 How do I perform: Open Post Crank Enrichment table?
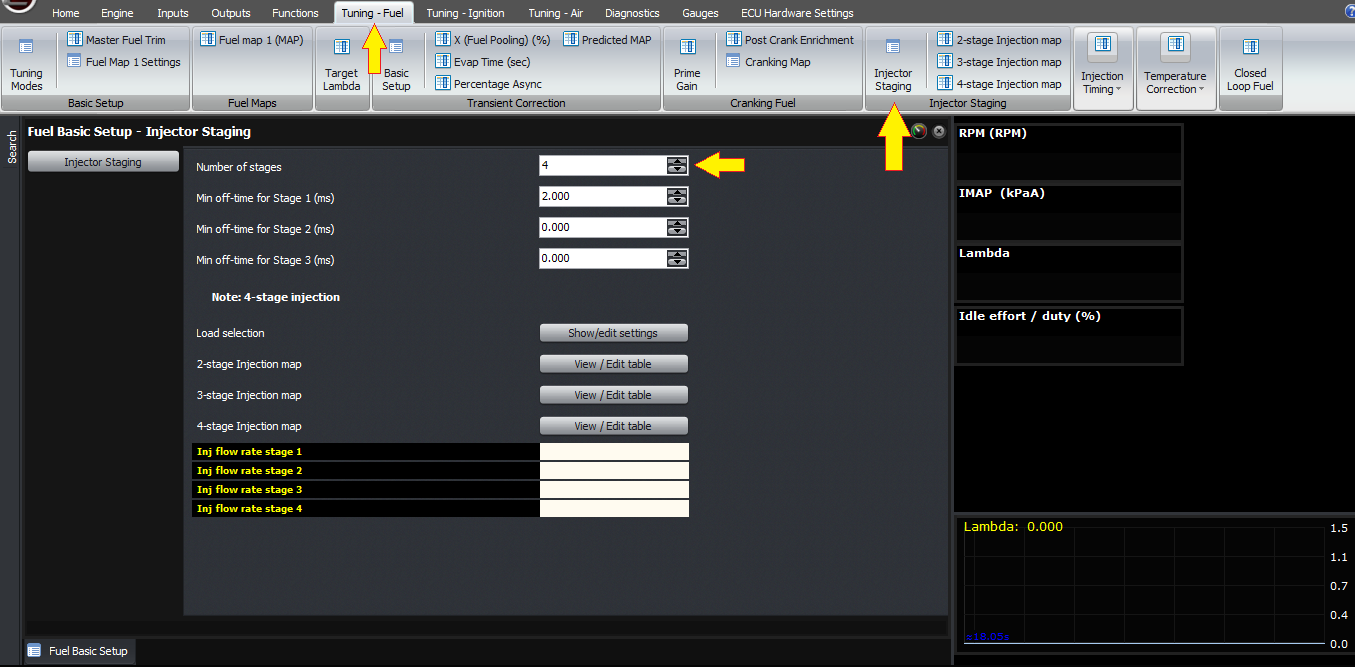coord(790,40)
